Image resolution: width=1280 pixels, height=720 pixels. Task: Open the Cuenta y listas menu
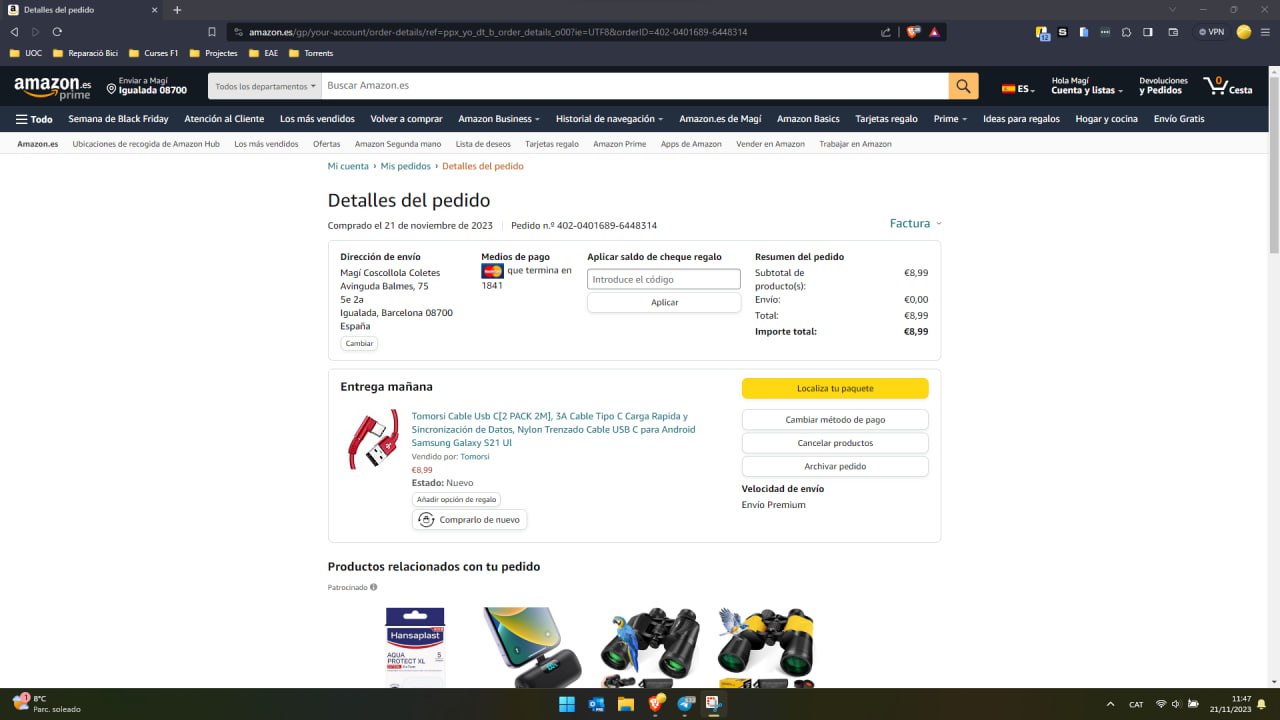(x=1086, y=86)
